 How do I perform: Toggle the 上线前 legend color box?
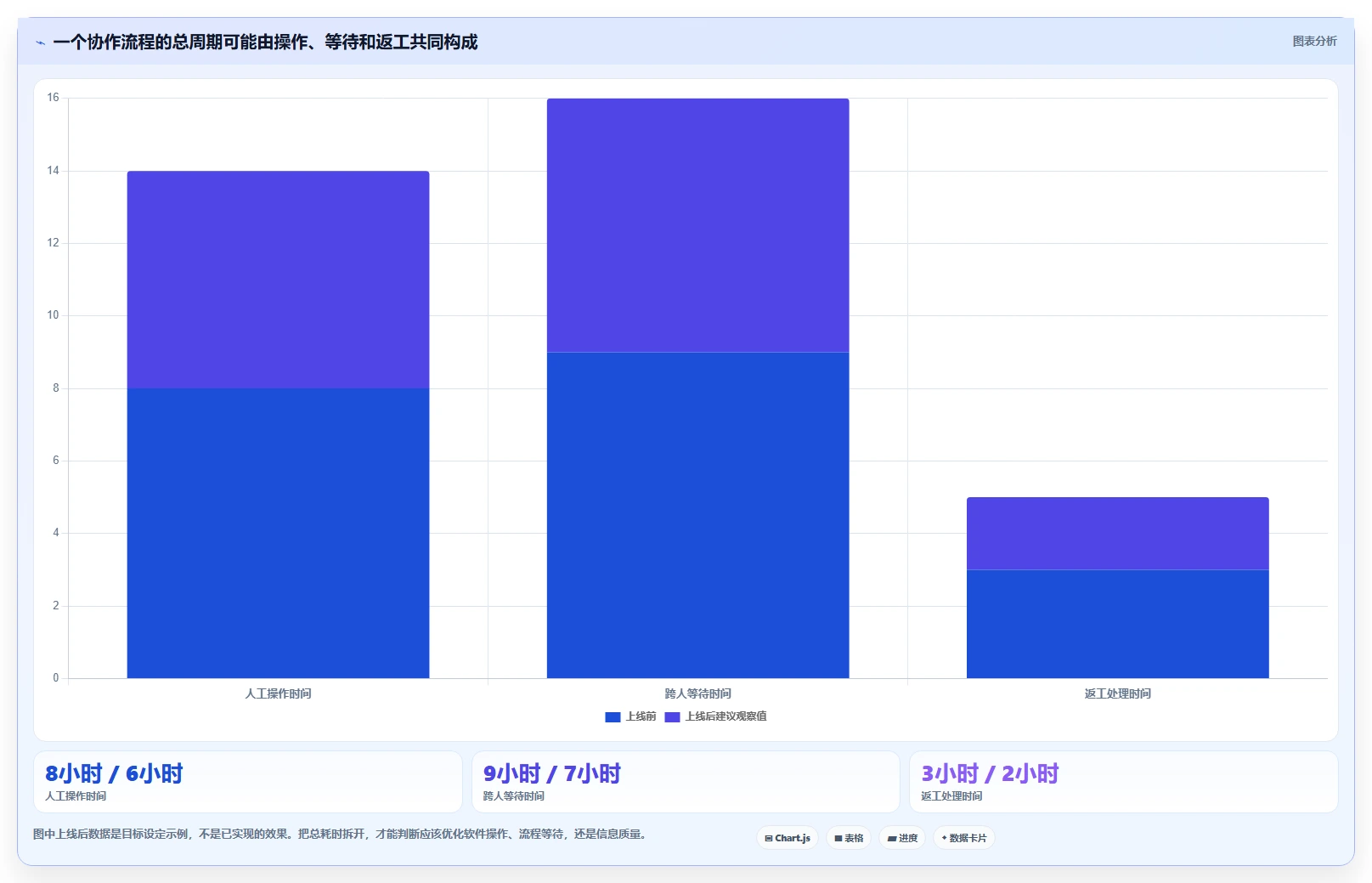pos(613,716)
